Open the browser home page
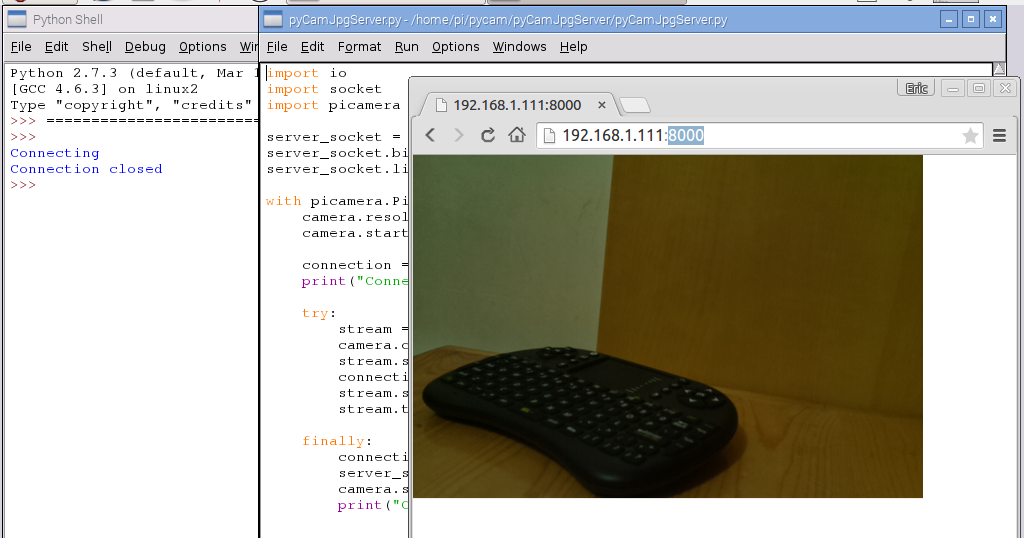 pyautogui.click(x=517, y=135)
